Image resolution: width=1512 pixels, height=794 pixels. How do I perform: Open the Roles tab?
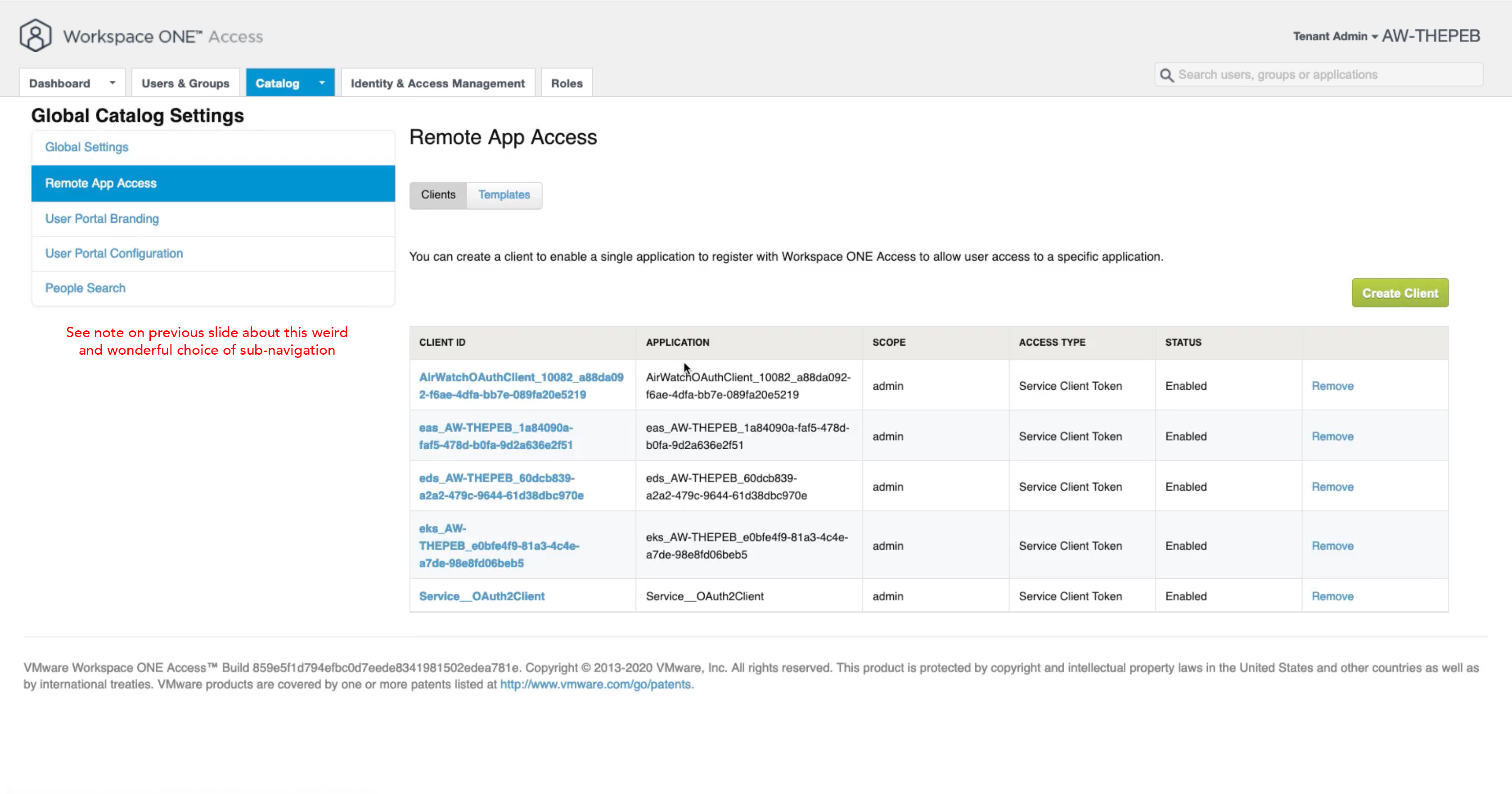[567, 83]
